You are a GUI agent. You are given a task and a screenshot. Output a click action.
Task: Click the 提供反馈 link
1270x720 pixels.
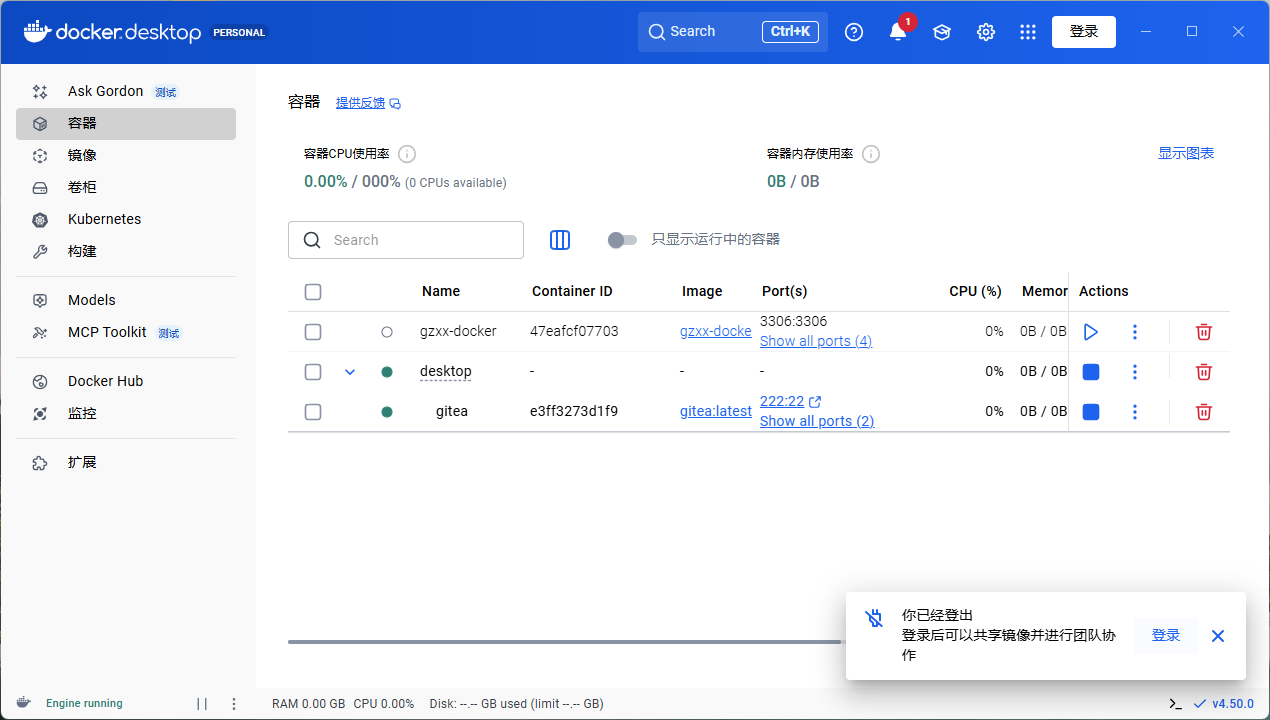pos(368,103)
